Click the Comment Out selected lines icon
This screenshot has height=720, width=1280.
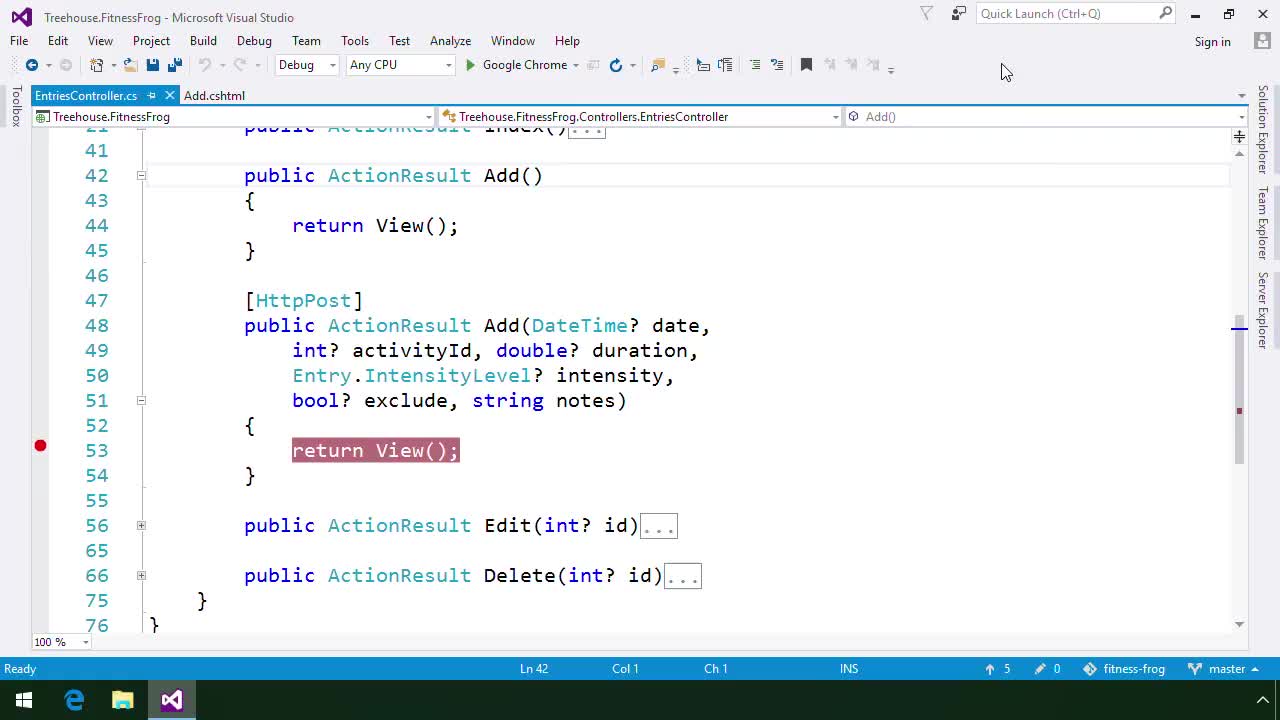point(755,64)
